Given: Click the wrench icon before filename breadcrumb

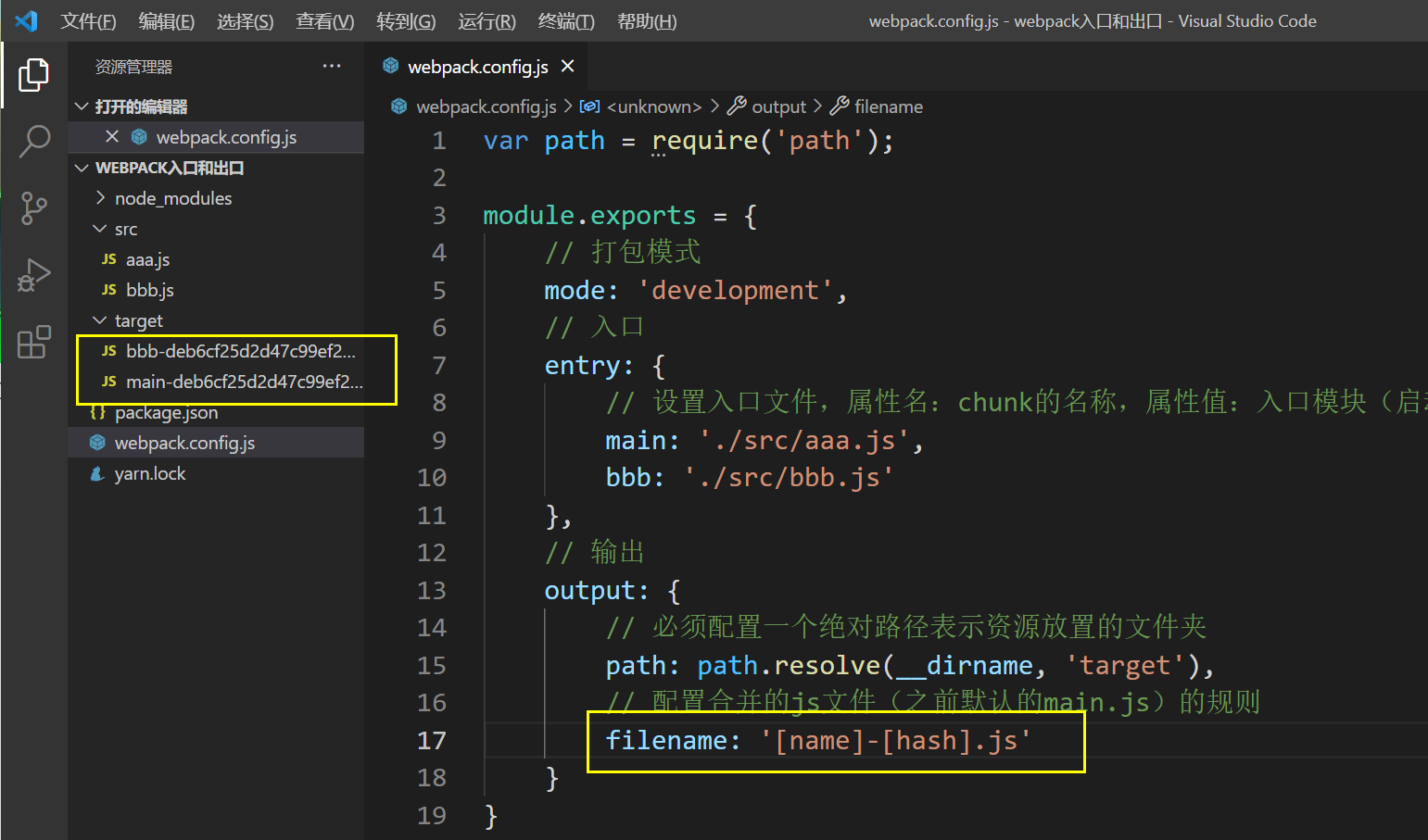Looking at the screenshot, I should click(840, 106).
